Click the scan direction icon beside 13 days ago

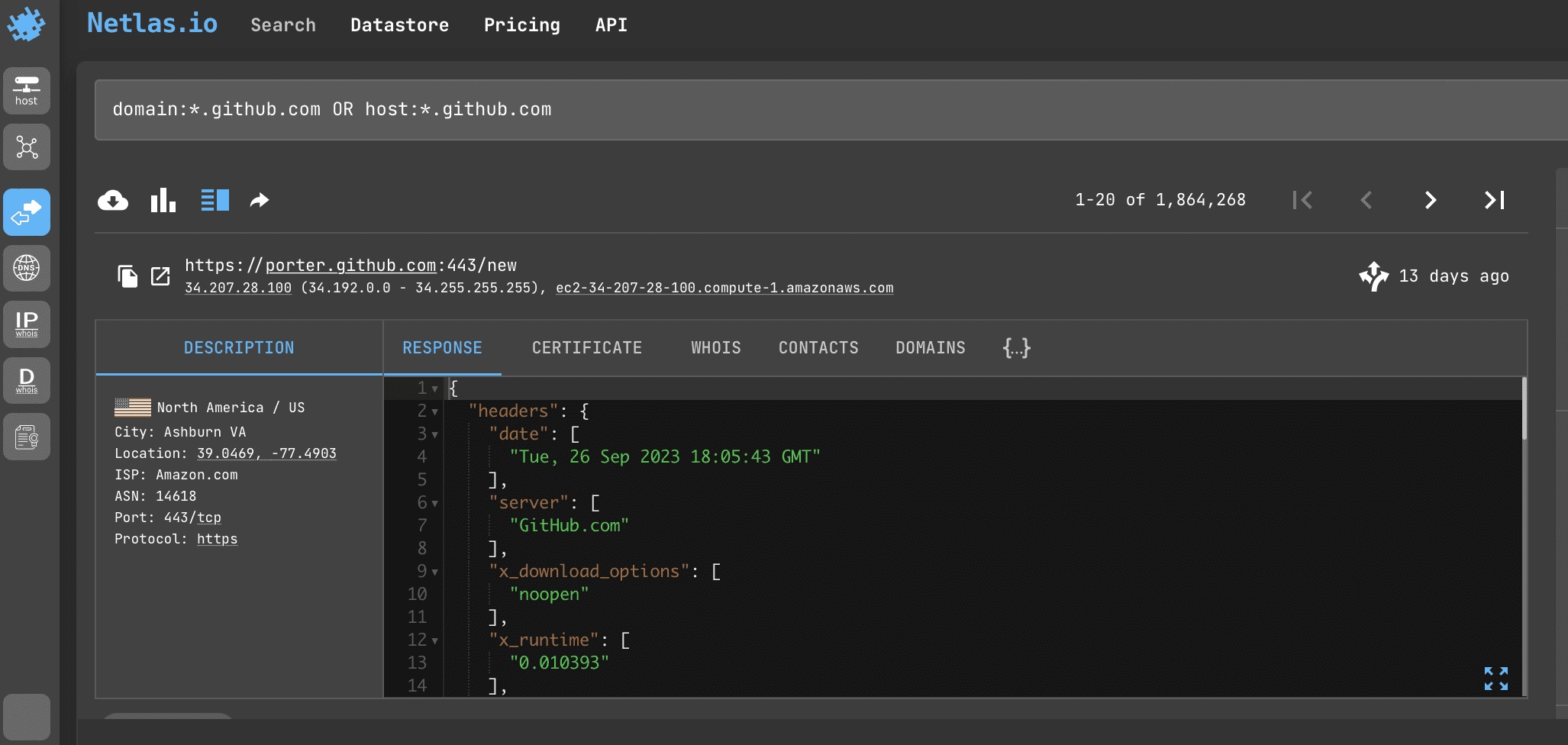[1374, 276]
